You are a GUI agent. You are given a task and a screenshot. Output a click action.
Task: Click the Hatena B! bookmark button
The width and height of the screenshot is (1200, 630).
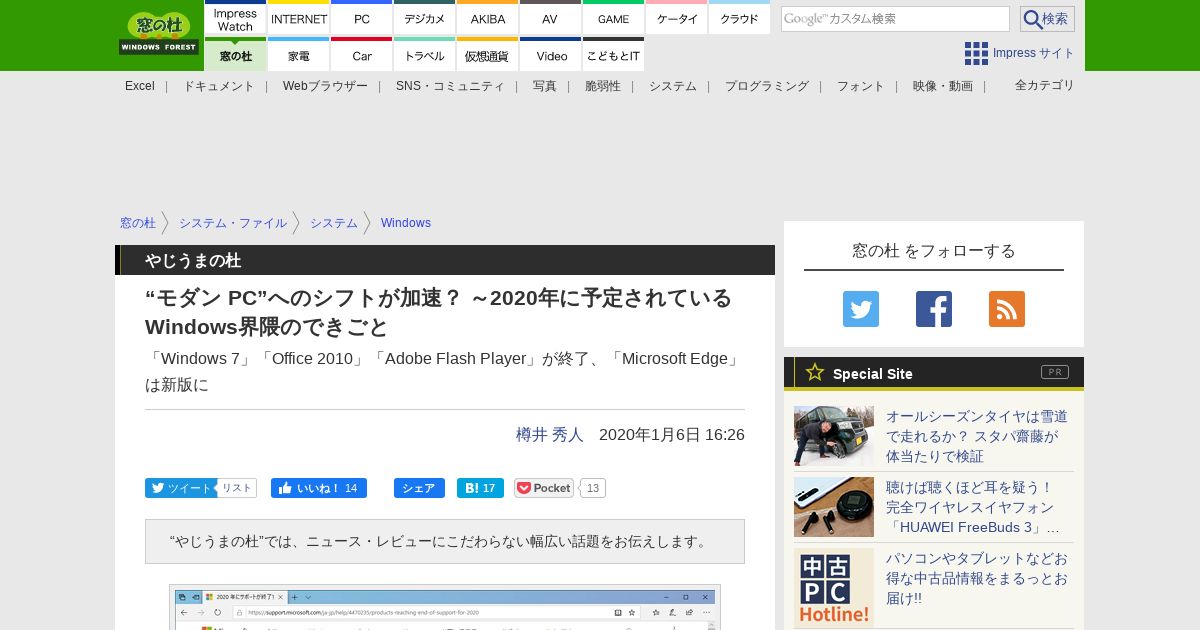pyautogui.click(x=480, y=488)
